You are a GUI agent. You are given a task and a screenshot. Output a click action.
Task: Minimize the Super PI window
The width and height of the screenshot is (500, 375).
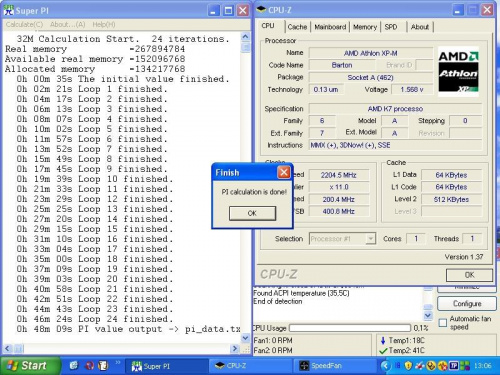214,11
